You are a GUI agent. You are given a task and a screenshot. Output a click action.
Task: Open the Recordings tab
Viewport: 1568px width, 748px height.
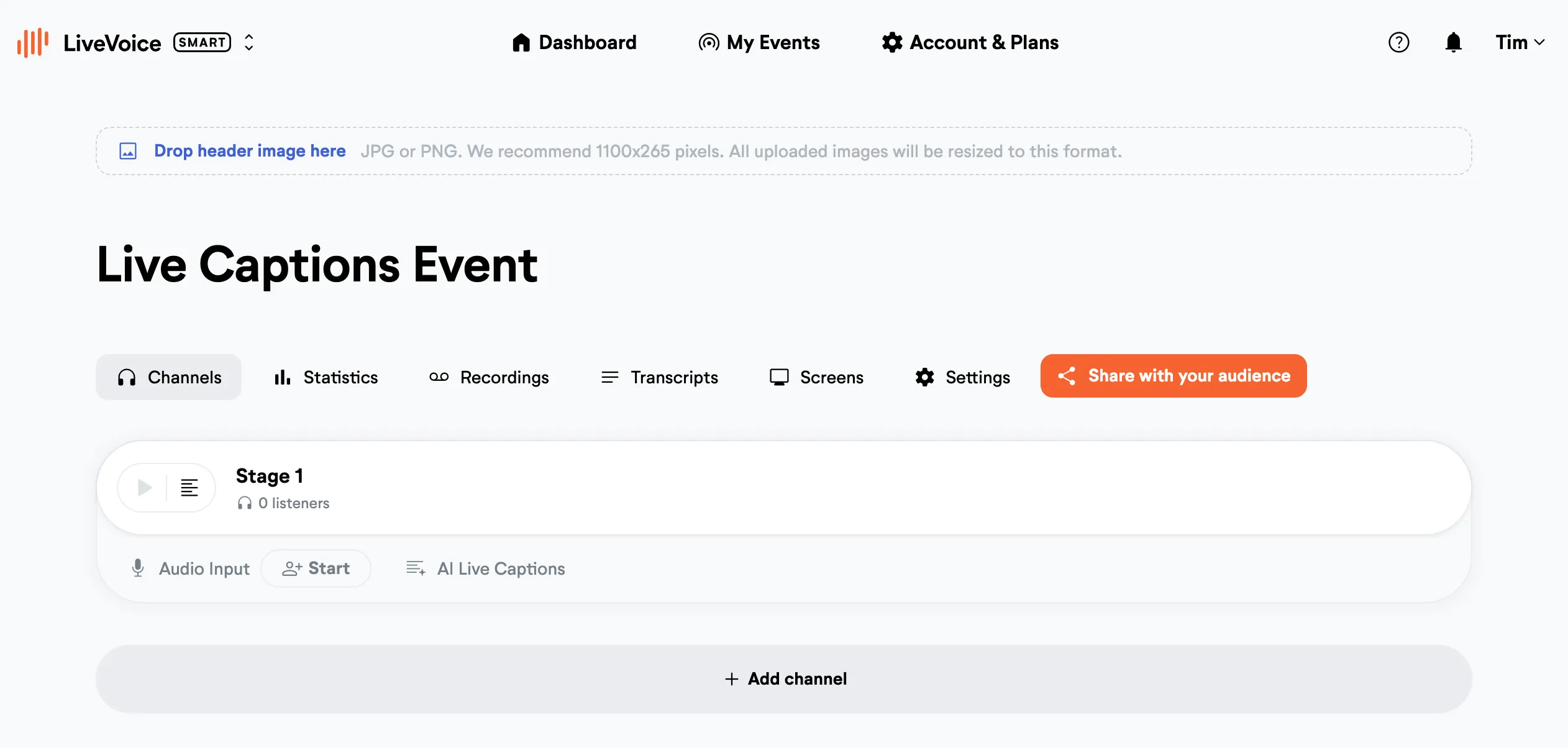tap(489, 377)
